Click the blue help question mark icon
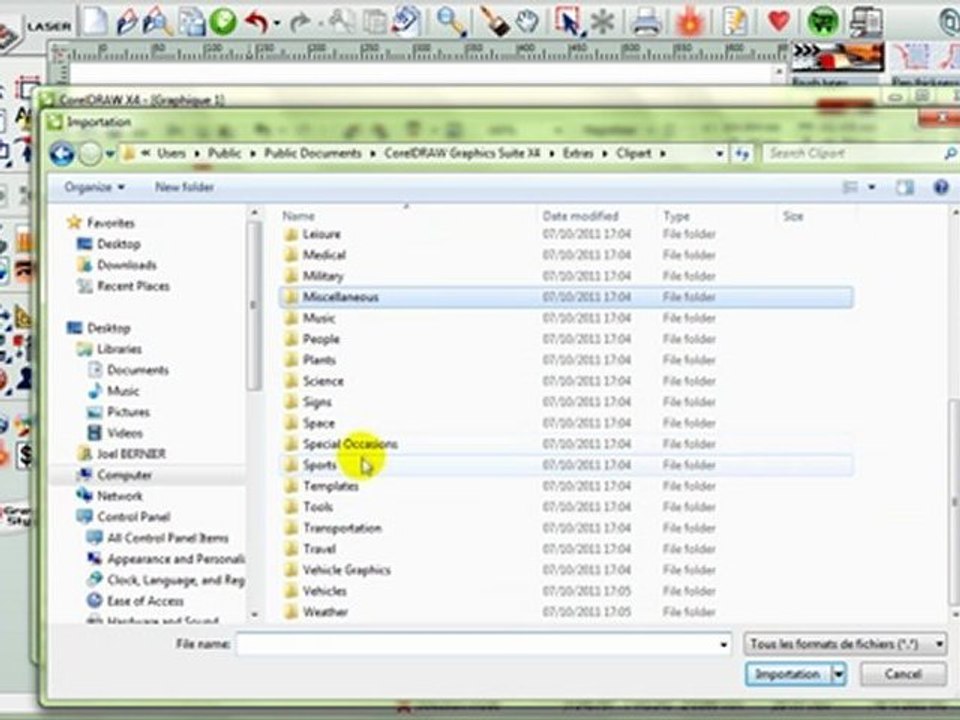960x720 pixels. tap(941, 187)
